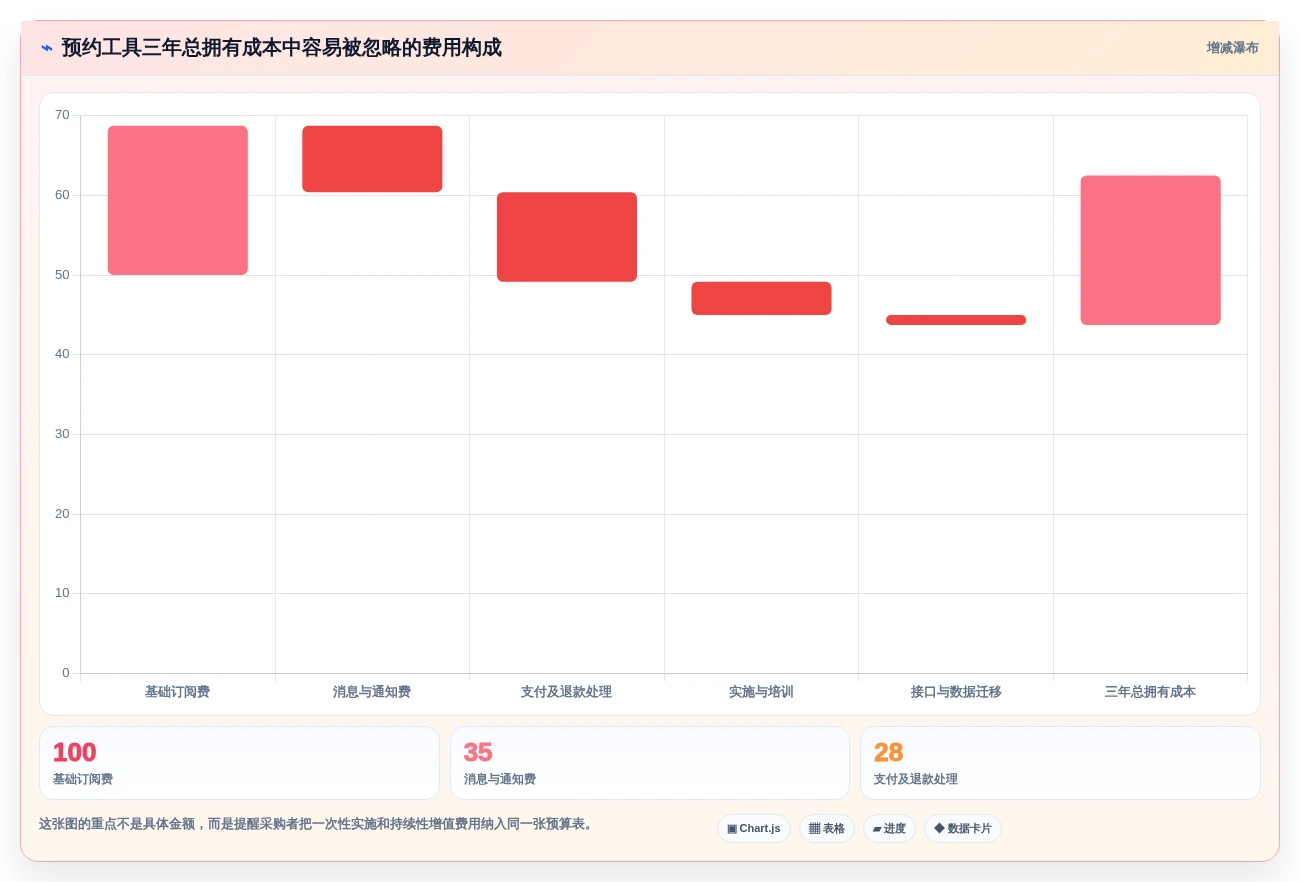Select the 基础订阅费 waterfall bar
This screenshot has width=1300, height=882.
click(x=178, y=200)
